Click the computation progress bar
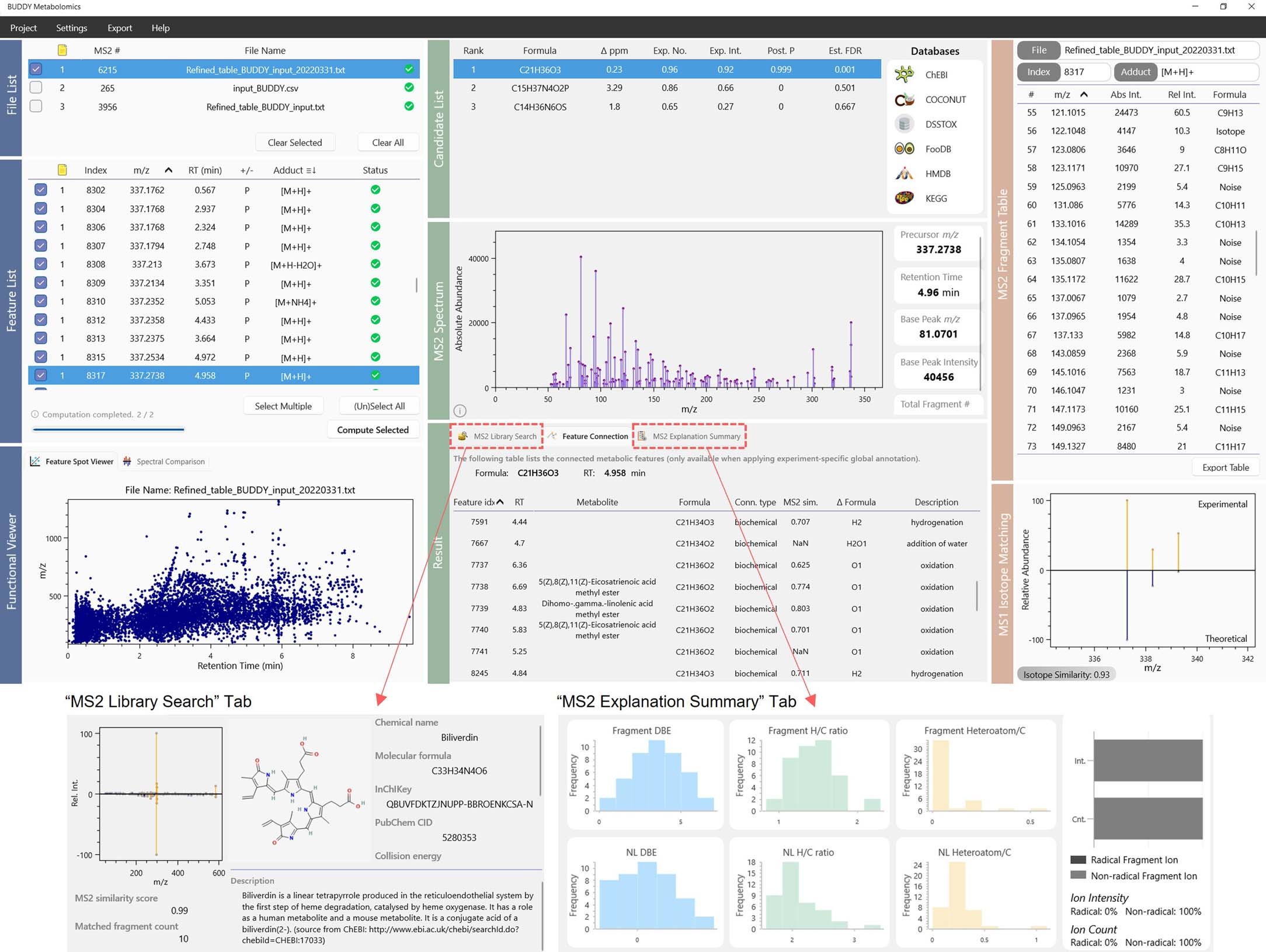 tap(109, 429)
